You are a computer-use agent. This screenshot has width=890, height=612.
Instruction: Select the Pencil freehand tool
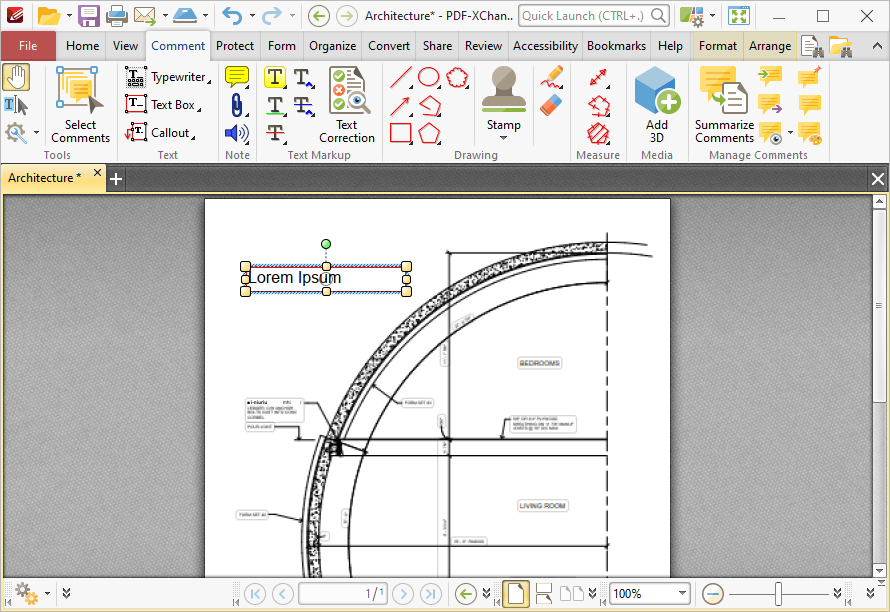[552, 77]
